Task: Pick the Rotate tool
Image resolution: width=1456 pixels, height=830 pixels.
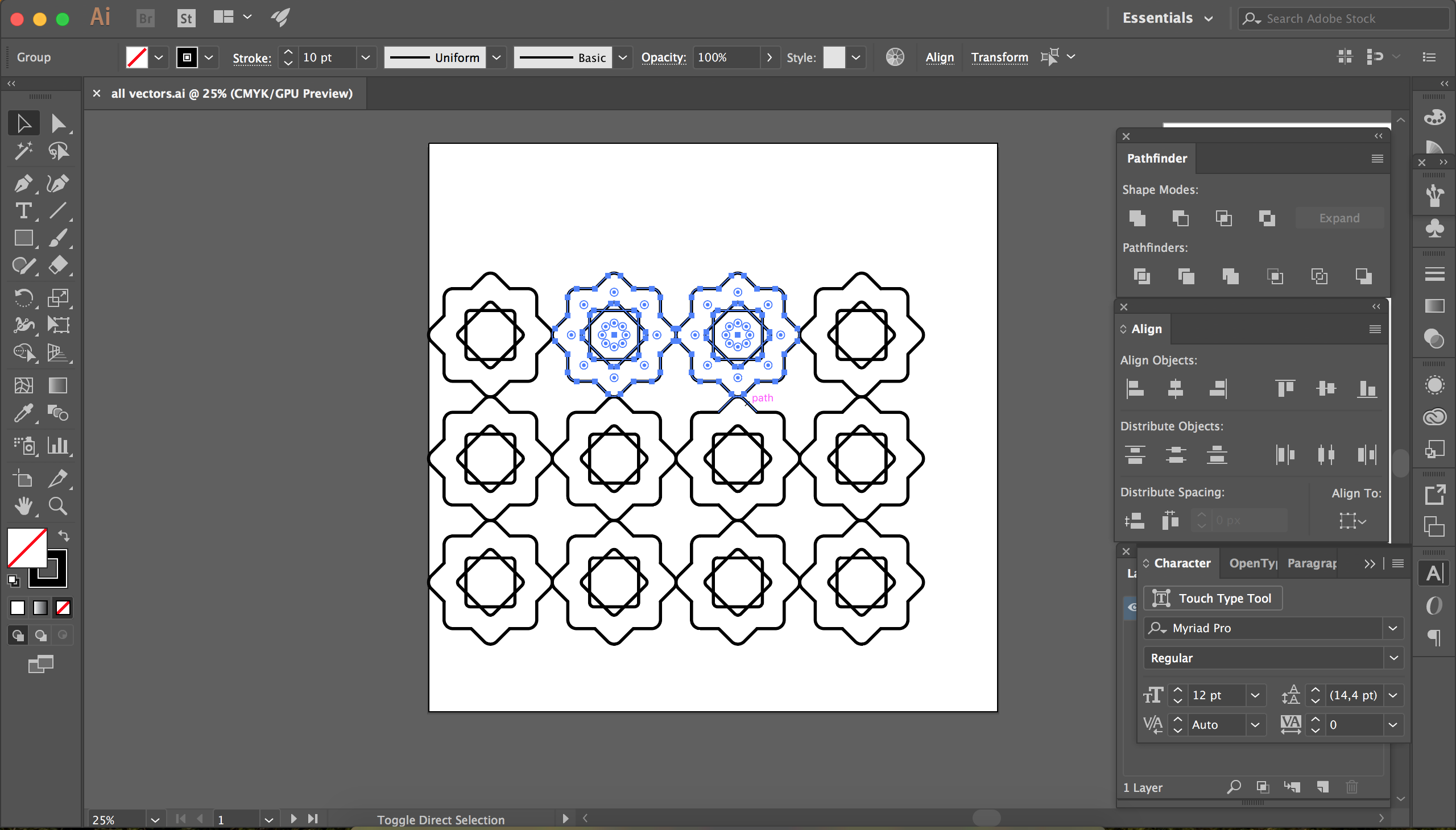Action: (x=23, y=297)
